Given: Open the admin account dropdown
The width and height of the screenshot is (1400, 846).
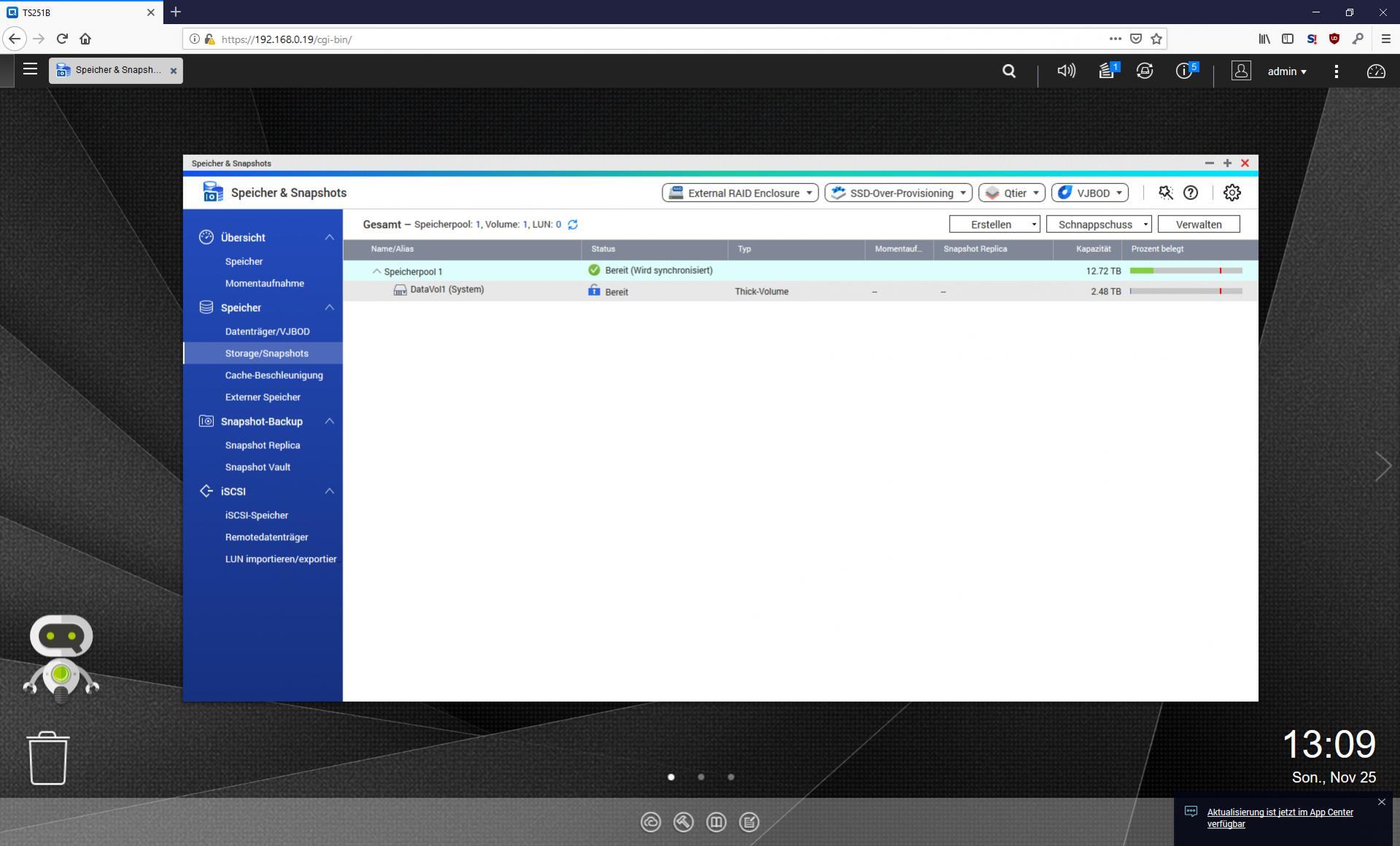Looking at the screenshot, I should pos(1287,71).
